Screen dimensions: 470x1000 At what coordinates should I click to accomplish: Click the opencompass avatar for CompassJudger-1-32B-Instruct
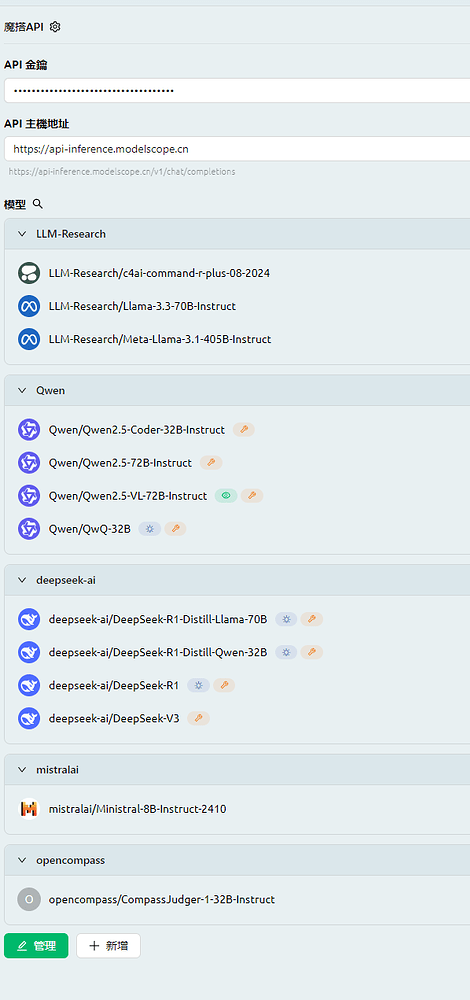point(29,900)
